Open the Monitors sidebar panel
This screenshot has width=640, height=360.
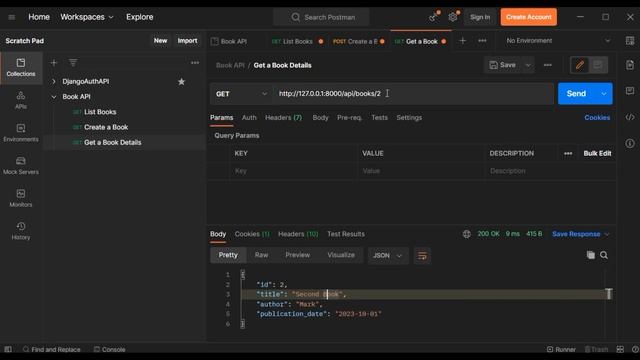(x=21, y=198)
